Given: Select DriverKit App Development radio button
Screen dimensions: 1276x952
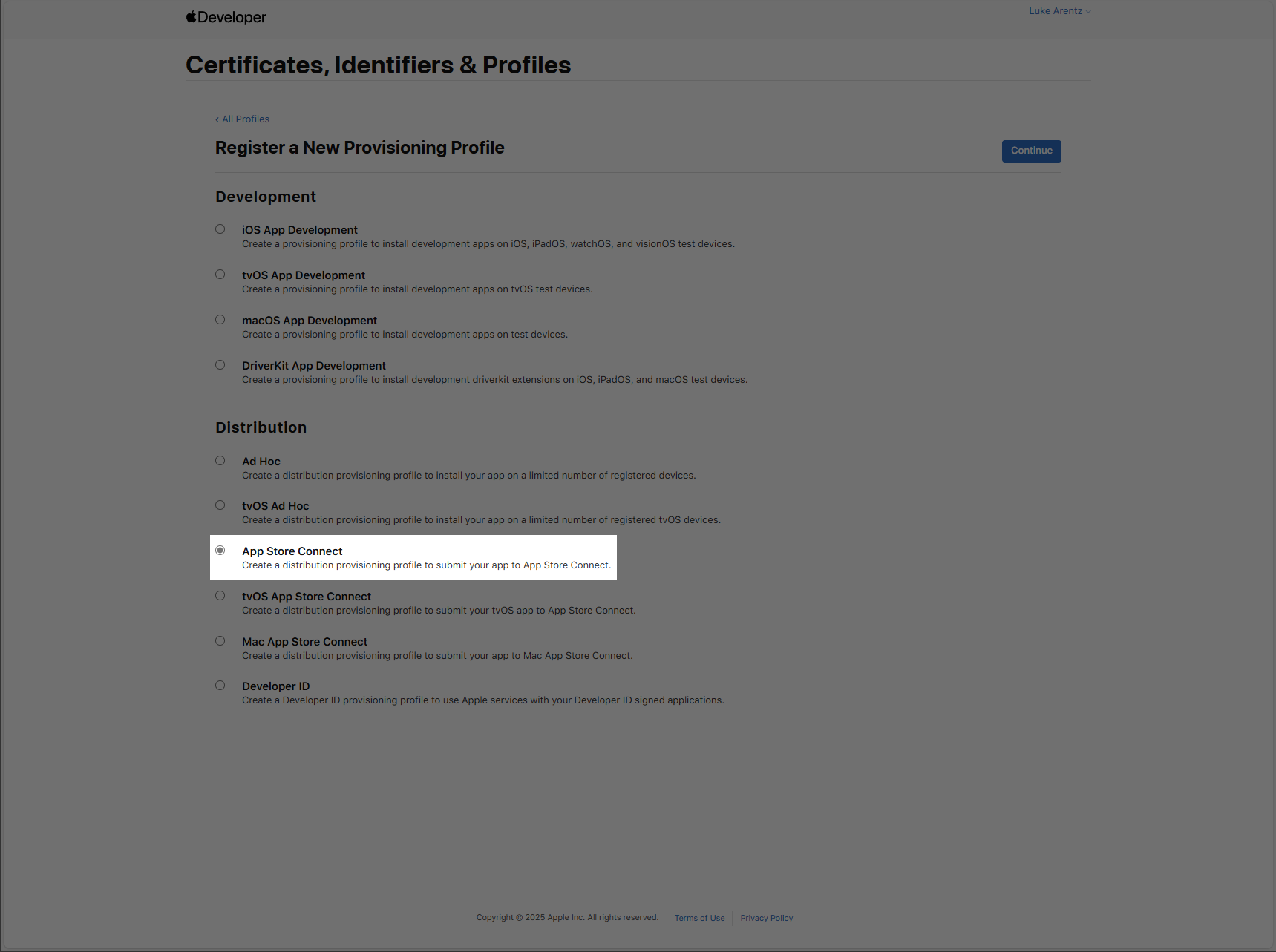Looking at the screenshot, I should [x=220, y=365].
